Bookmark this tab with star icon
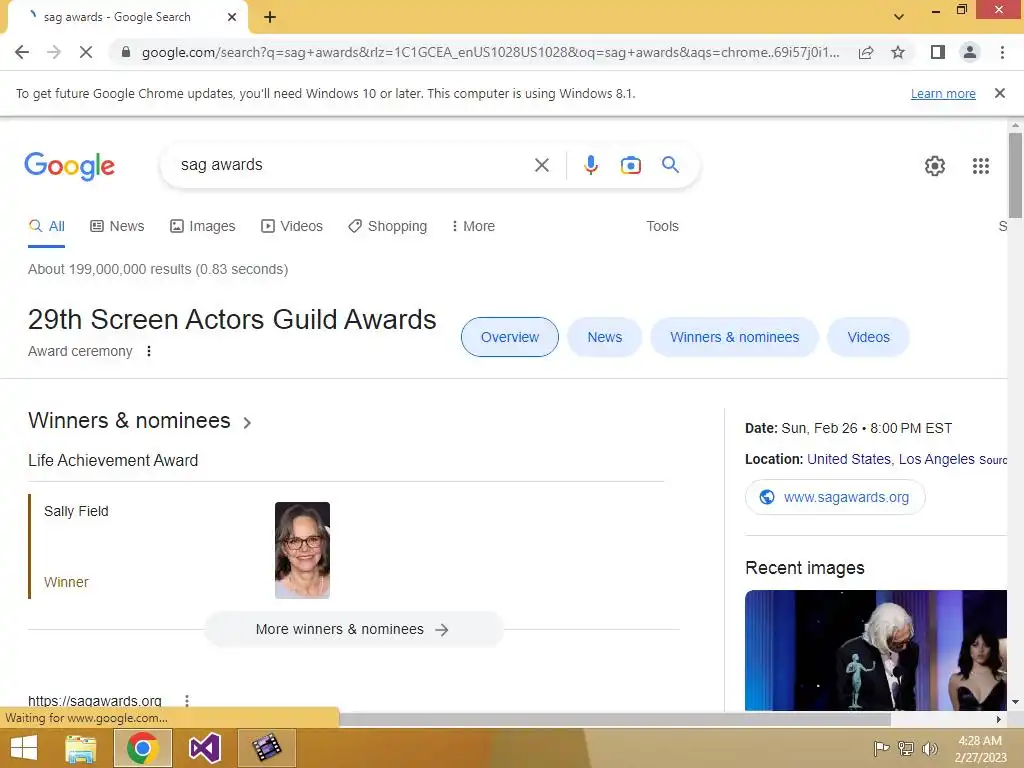 (x=898, y=52)
